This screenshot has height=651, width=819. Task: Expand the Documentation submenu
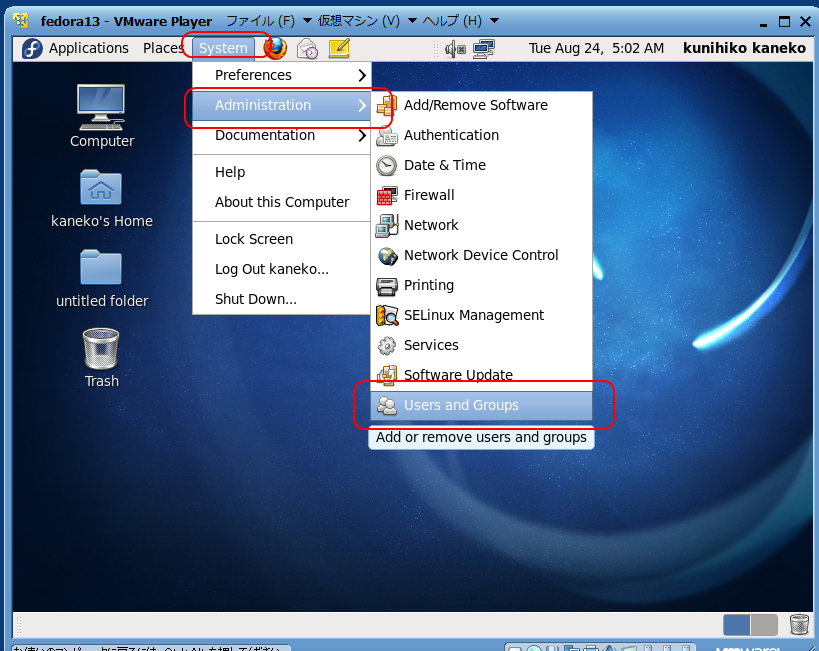[282, 135]
